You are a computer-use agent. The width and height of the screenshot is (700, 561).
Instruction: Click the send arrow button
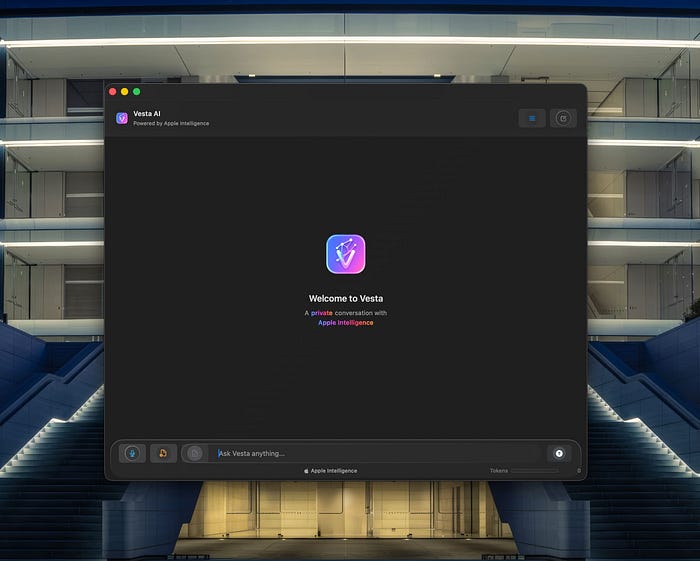click(x=559, y=453)
